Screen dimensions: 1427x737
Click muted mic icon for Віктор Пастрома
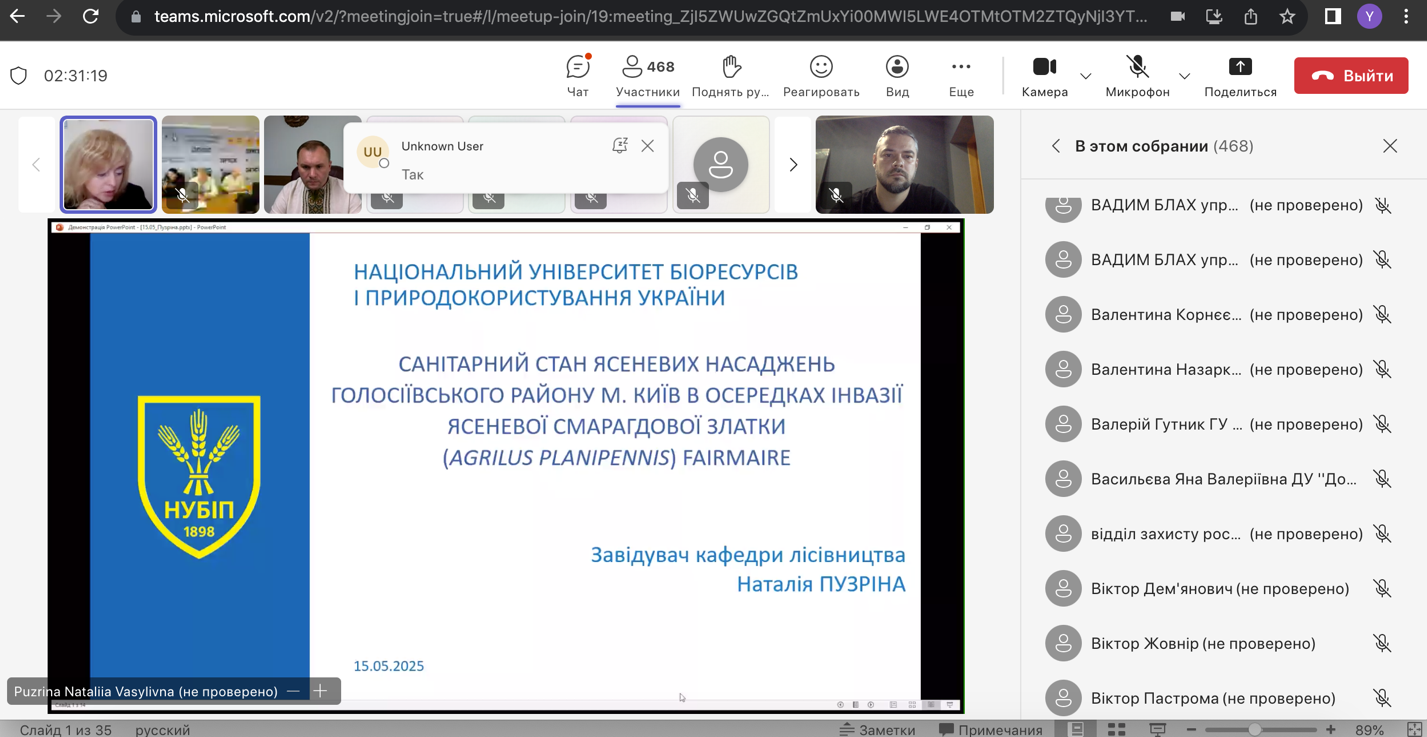pyautogui.click(x=1382, y=698)
